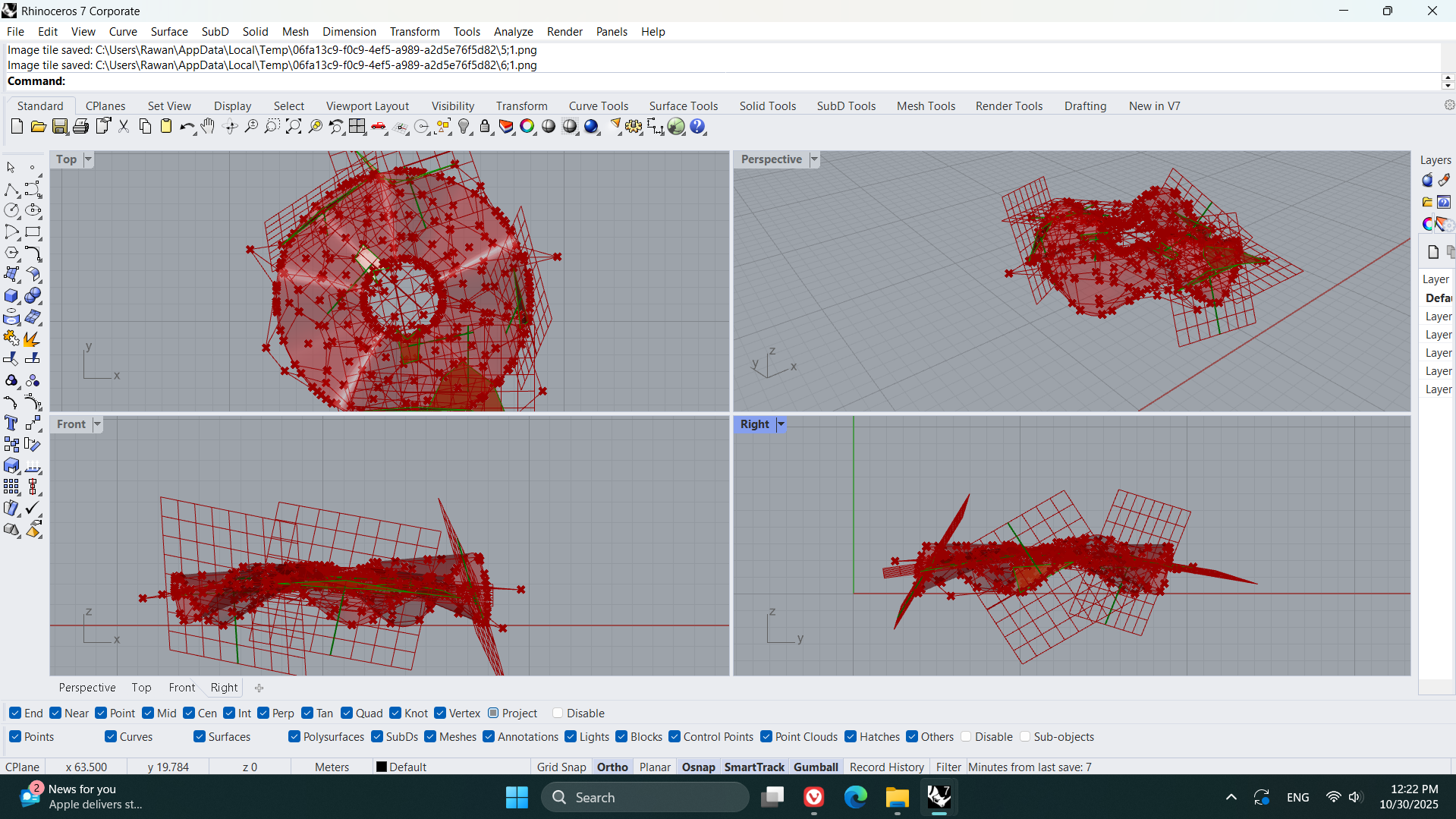Switch to the Surface Tools toolbar tab
Screen dimensions: 1456x819
coord(683,106)
